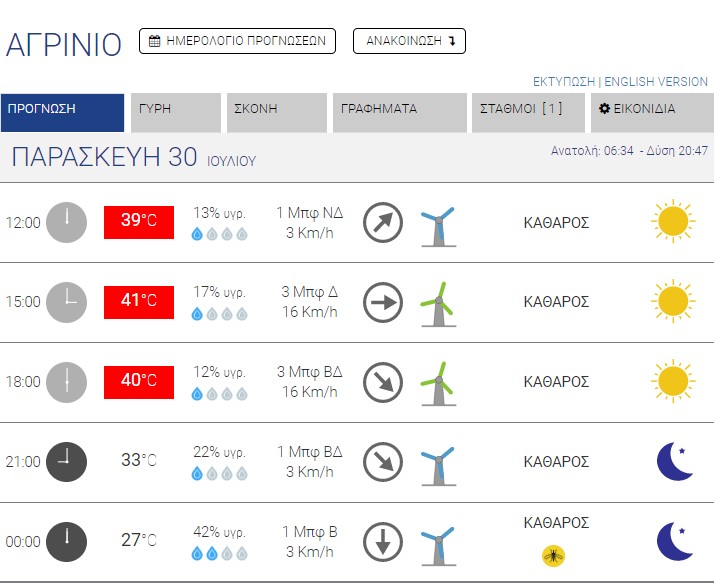Click the moon icon in the 21:00 row
Screen dimensions: 714x583
[675, 461]
